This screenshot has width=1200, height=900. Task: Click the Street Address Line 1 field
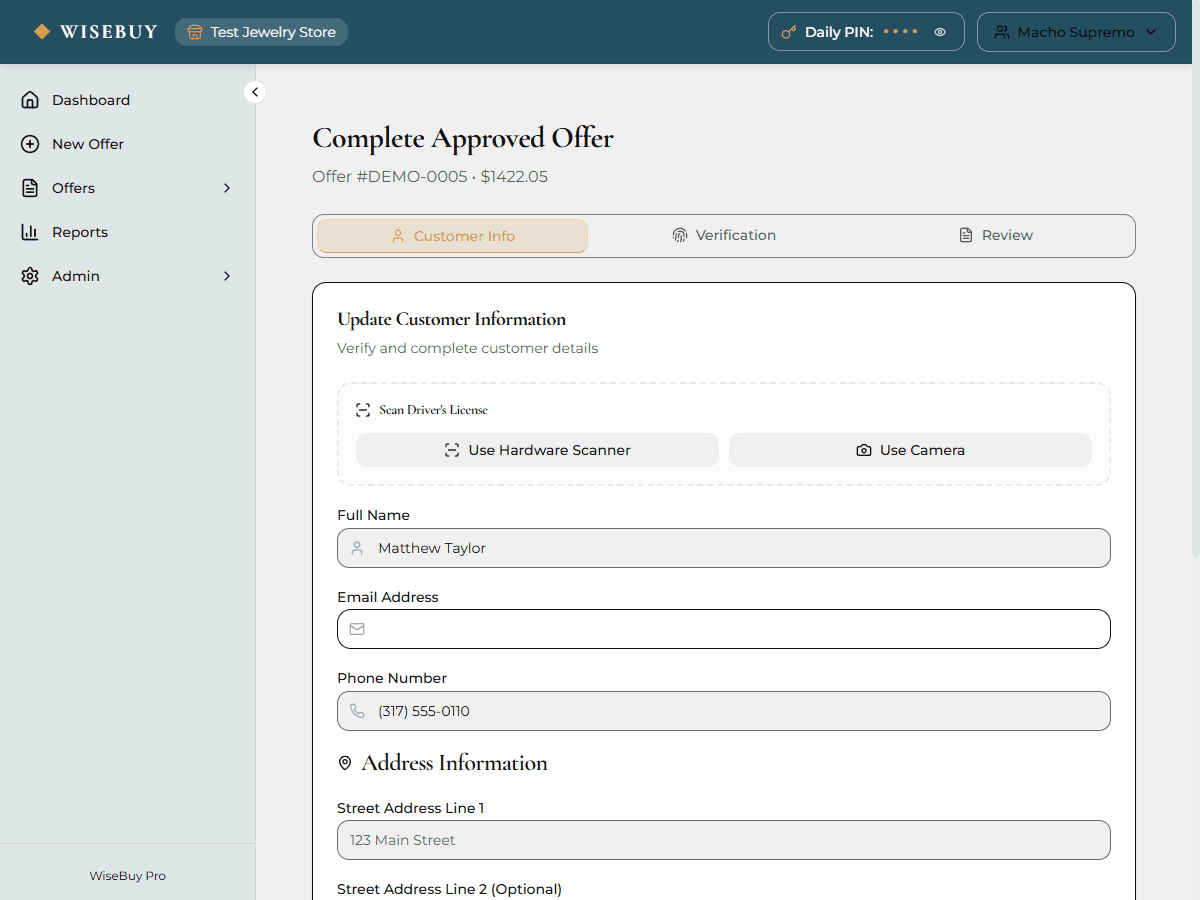[x=724, y=840]
